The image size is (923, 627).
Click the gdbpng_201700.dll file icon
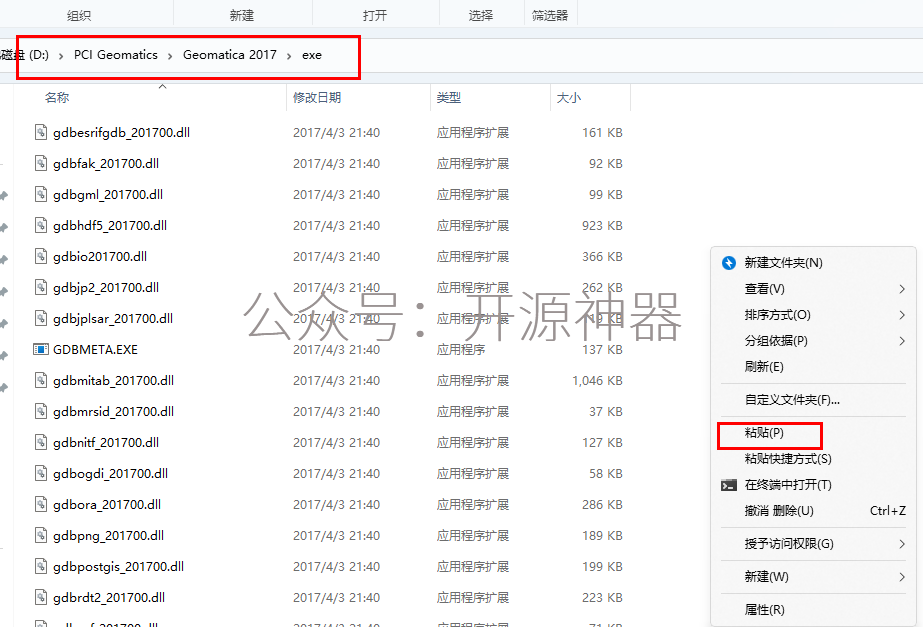(x=41, y=535)
